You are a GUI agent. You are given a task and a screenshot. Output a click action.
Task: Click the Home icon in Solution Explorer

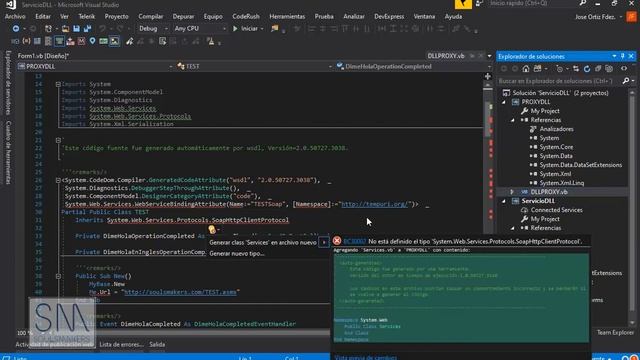(x=526, y=69)
